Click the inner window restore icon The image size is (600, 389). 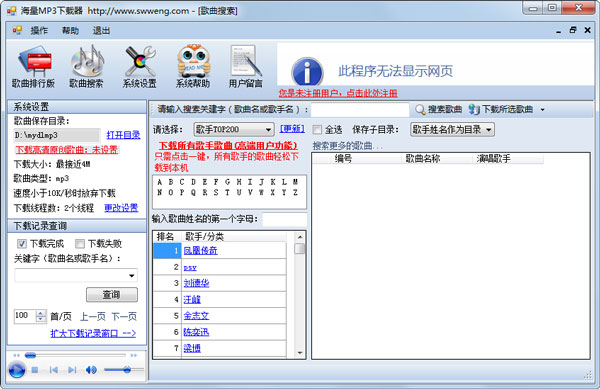(x=573, y=30)
